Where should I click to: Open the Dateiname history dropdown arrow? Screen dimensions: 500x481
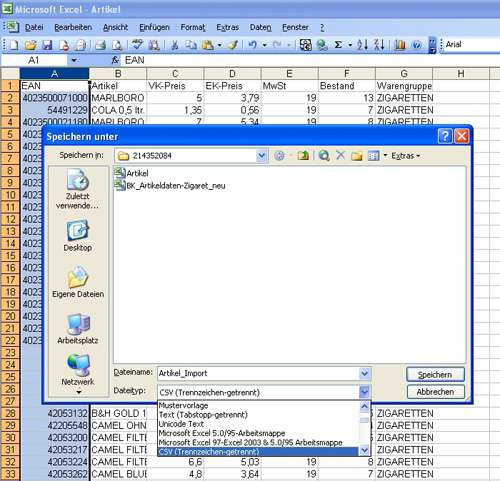coord(365,374)
